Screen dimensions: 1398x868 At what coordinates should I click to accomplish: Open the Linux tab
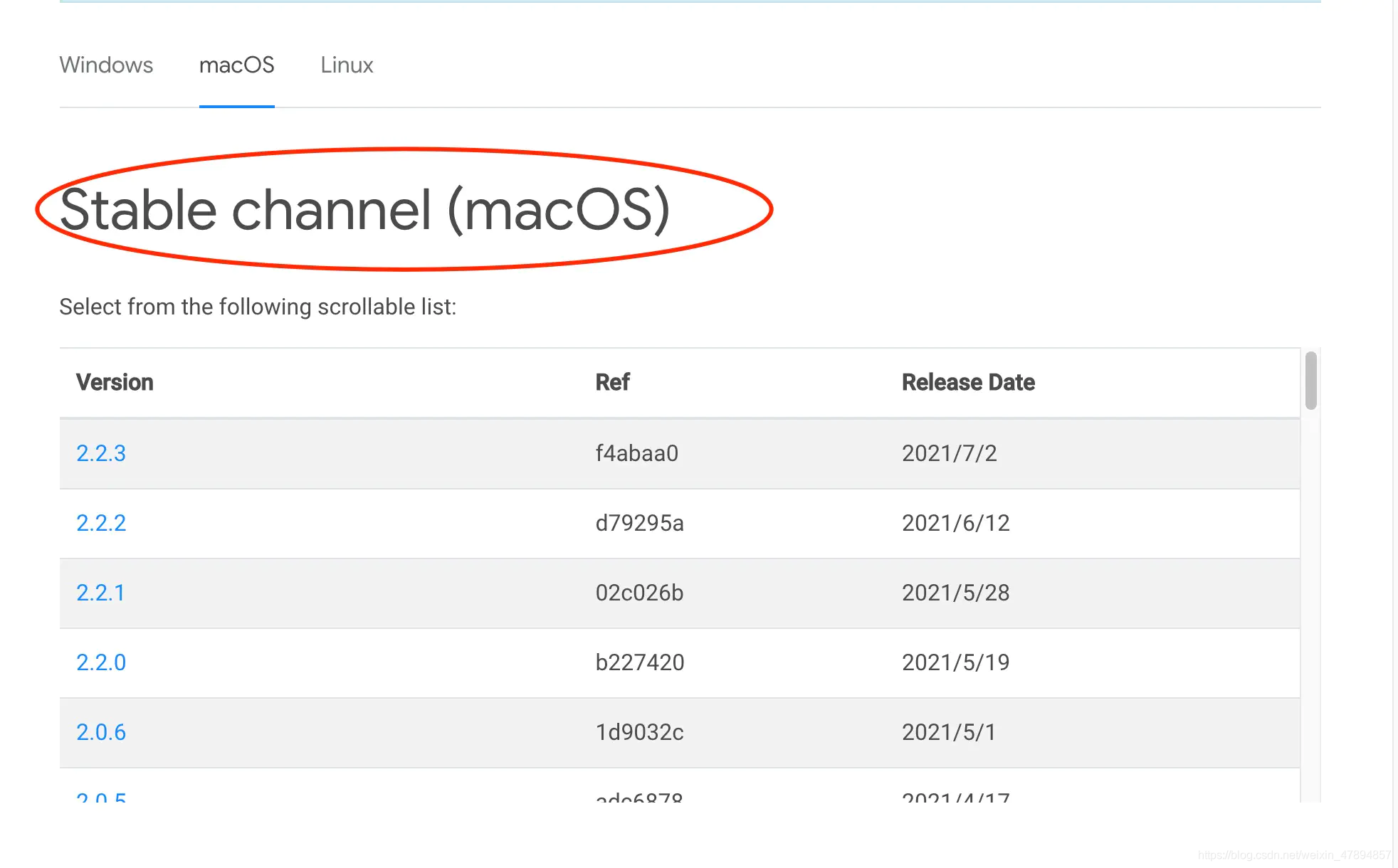(347, 65)
